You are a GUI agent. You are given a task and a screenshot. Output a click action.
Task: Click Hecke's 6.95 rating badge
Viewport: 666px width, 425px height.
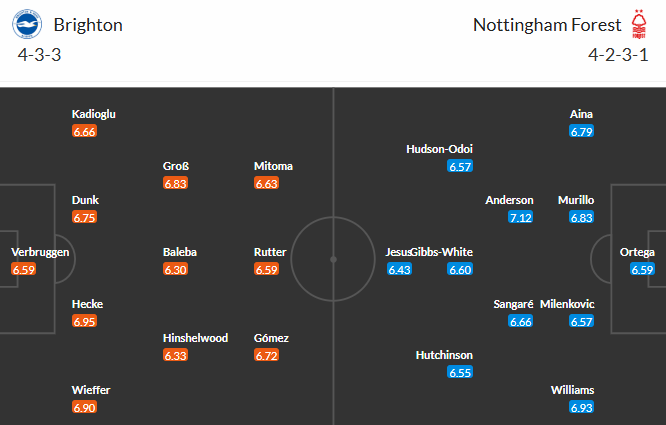(x=85, y=321)
